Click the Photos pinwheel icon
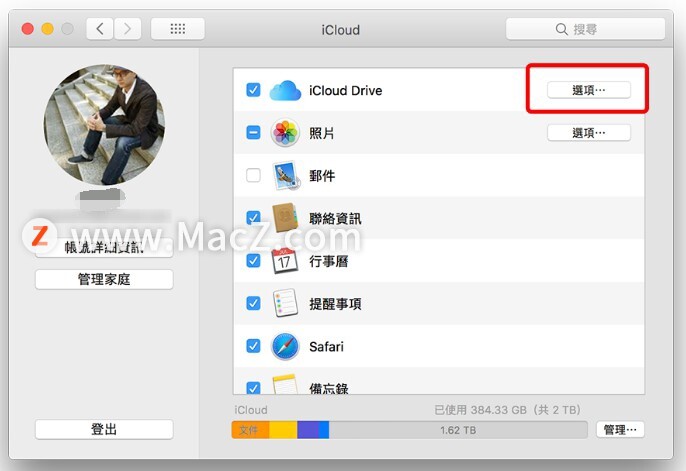This screenshot has height=471, width=686. (285, 133)
